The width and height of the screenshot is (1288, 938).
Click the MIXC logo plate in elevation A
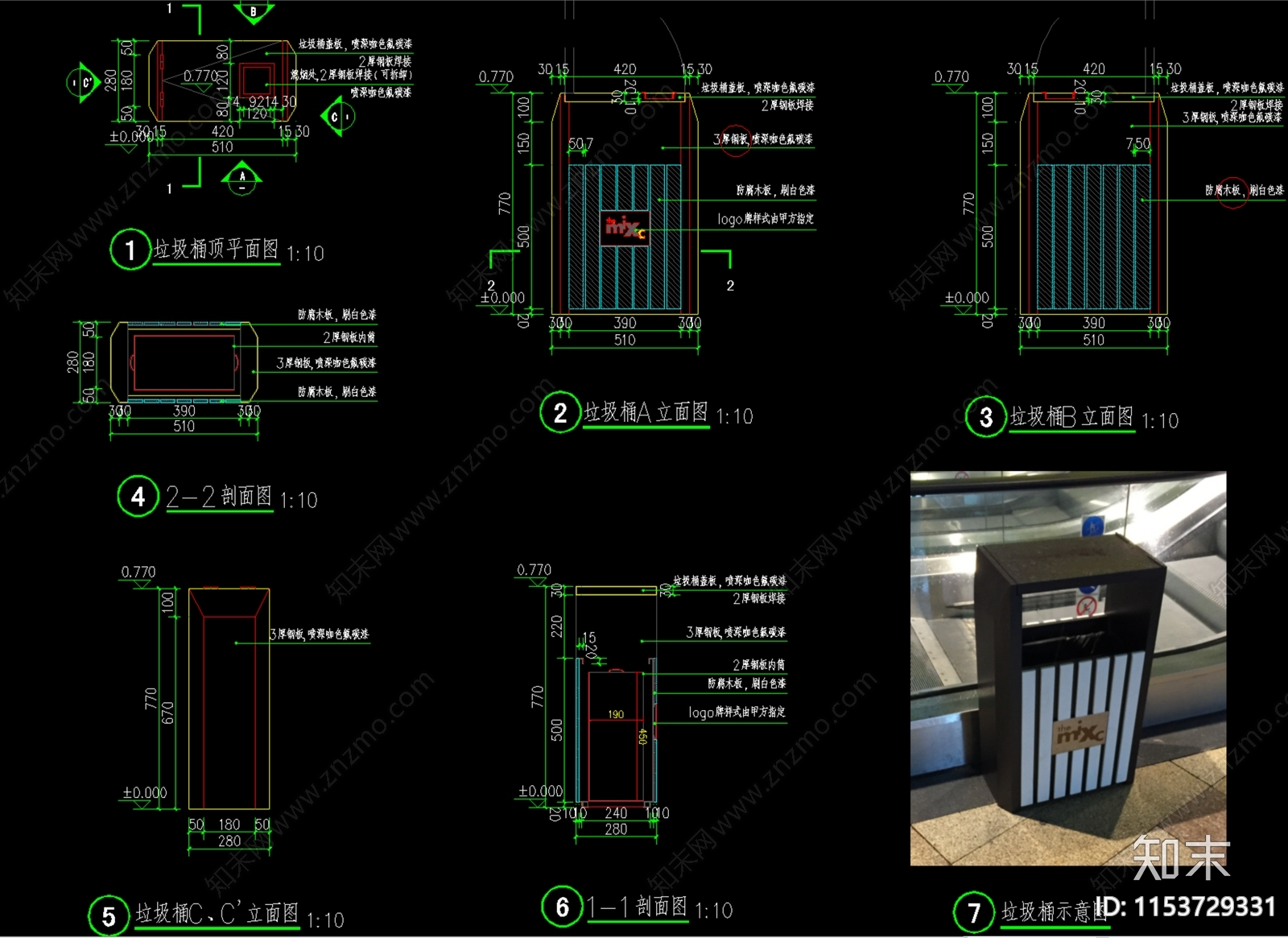625,228
